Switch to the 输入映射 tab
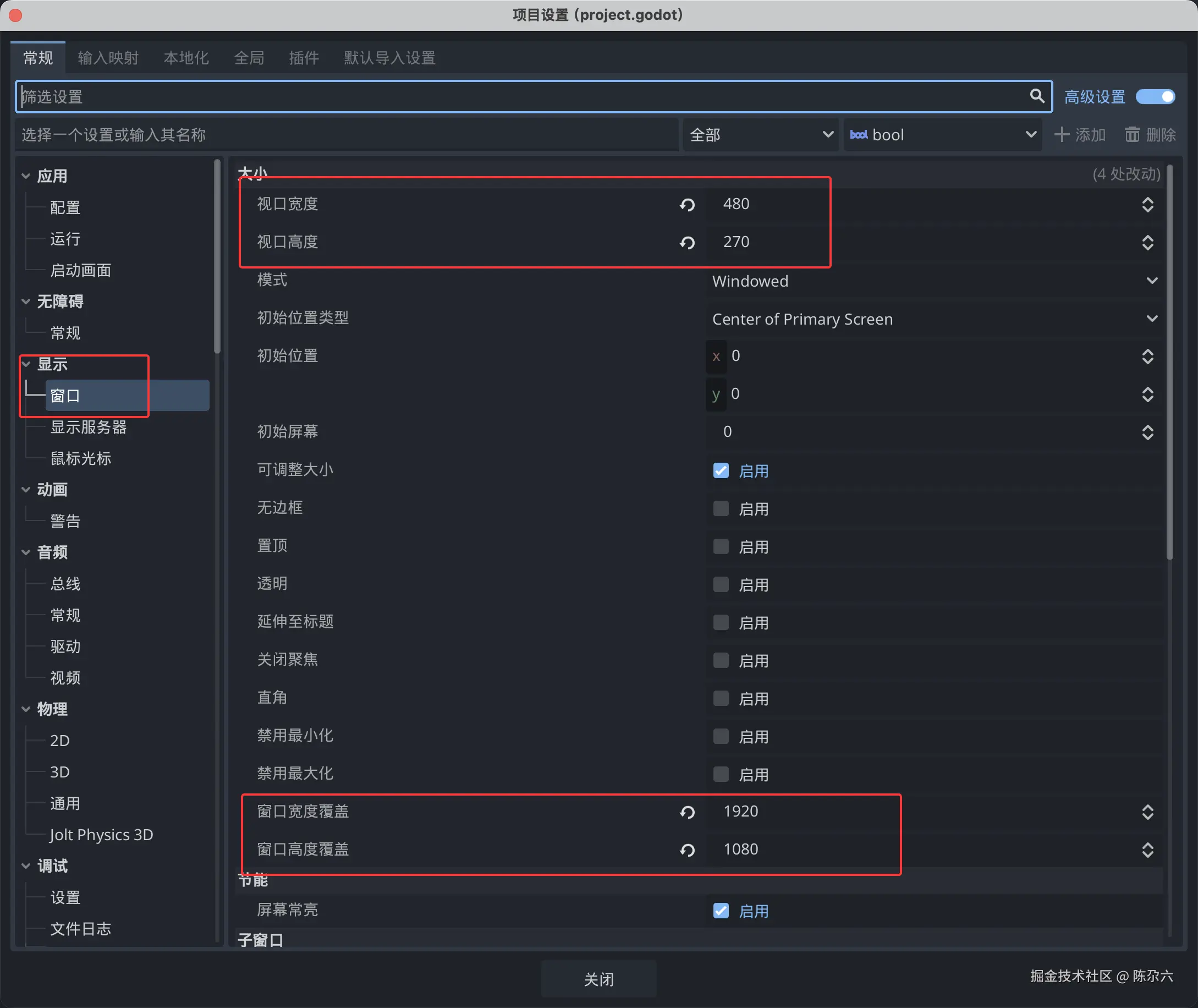This screenshot has width=1198, height=1008. [x=108, y=58]
